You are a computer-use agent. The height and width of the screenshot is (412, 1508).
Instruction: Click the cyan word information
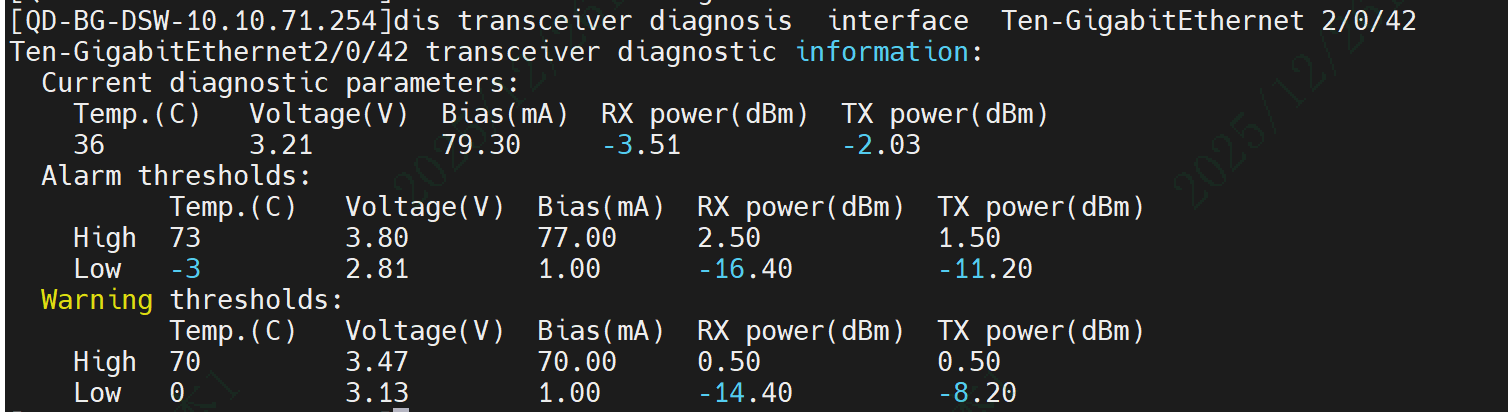(x=882, y=51)
